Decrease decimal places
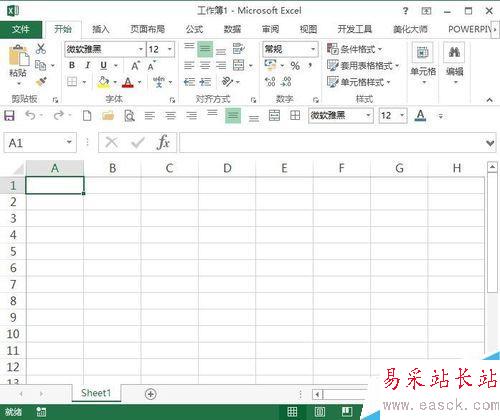Viewport: 500px width, 420px height. 286,82
